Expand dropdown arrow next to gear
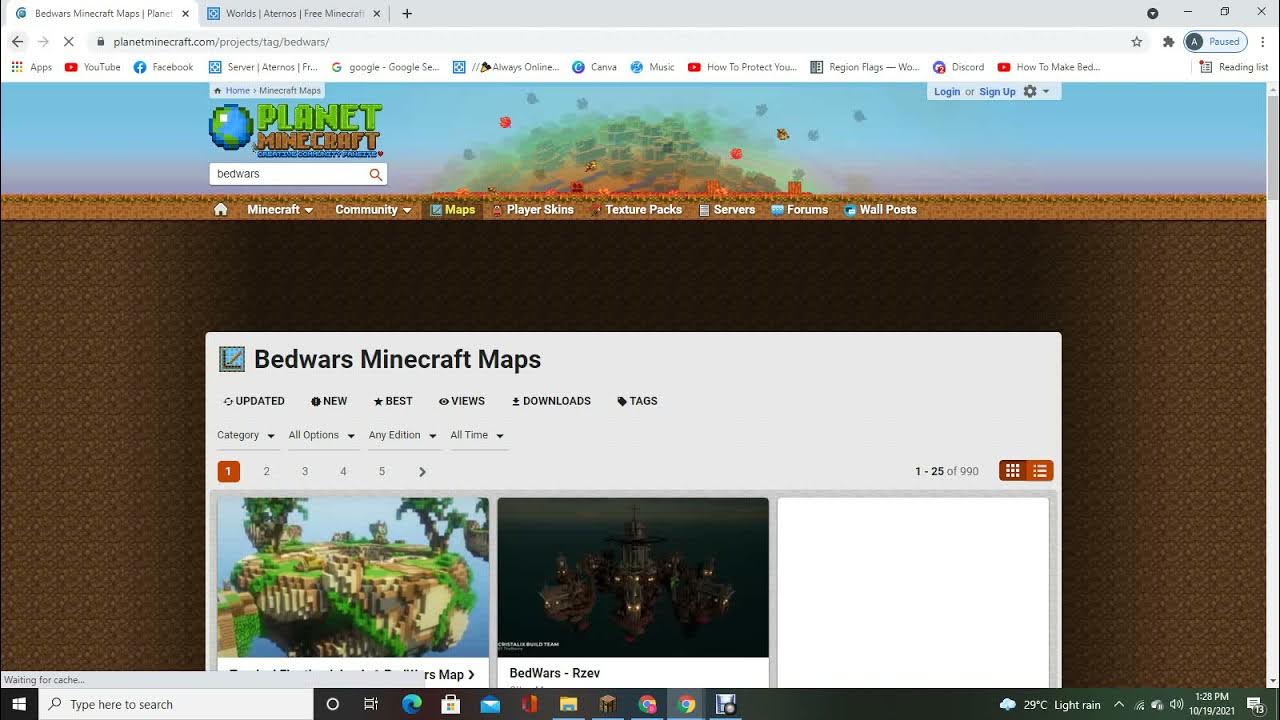 [1046, 91]
